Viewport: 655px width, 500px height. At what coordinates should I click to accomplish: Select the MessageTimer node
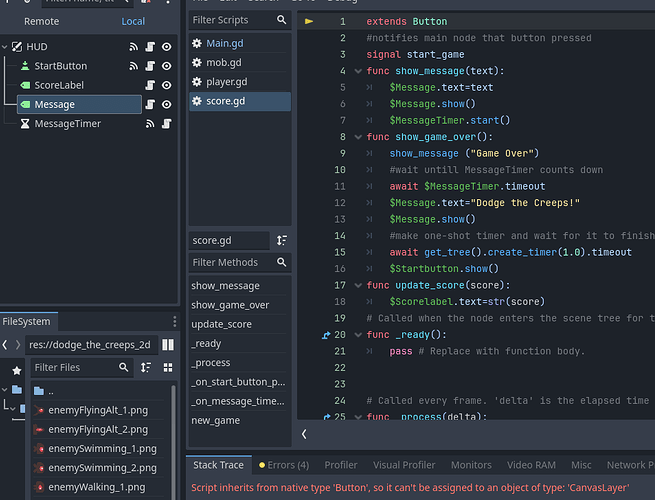tap(67, 124)
